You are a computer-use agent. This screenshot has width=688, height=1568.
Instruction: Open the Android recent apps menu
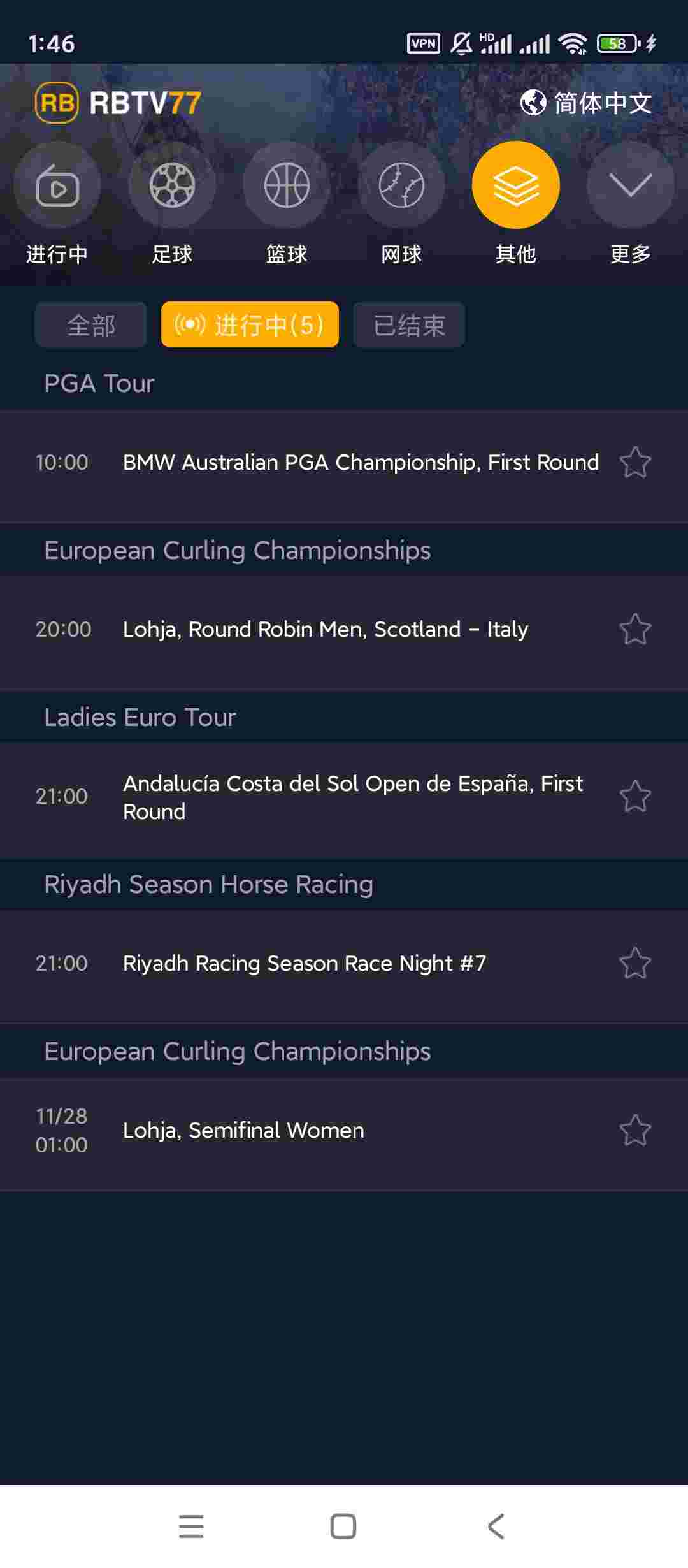pos(191,1527)
